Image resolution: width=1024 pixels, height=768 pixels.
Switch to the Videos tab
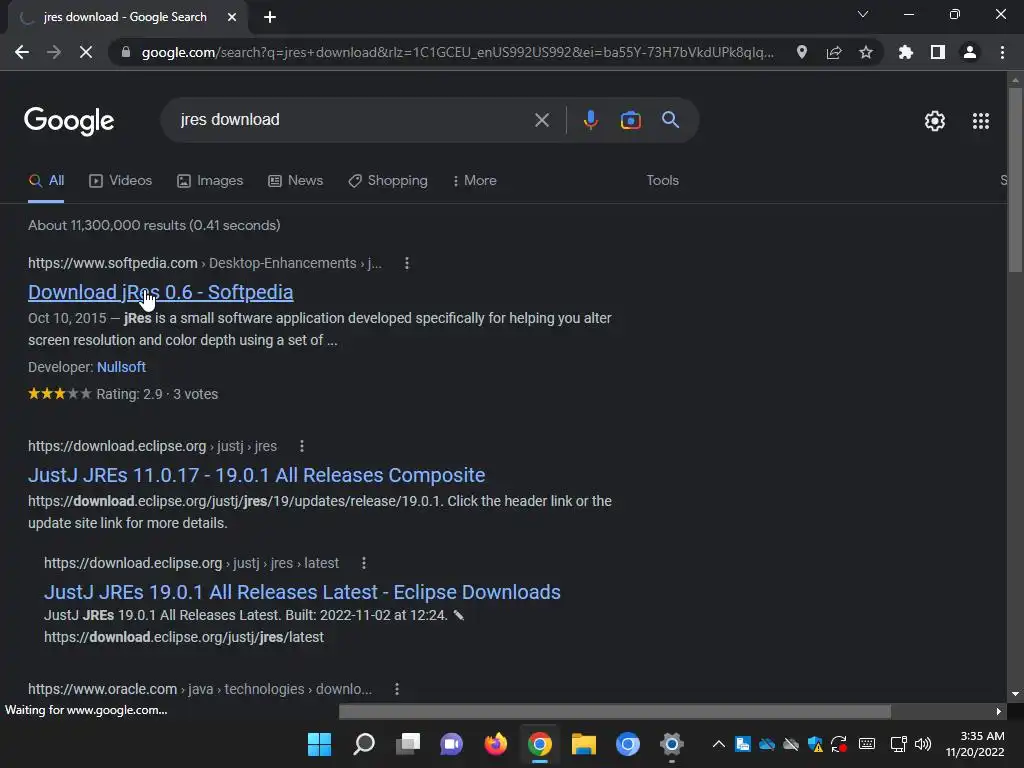point(120,180)
